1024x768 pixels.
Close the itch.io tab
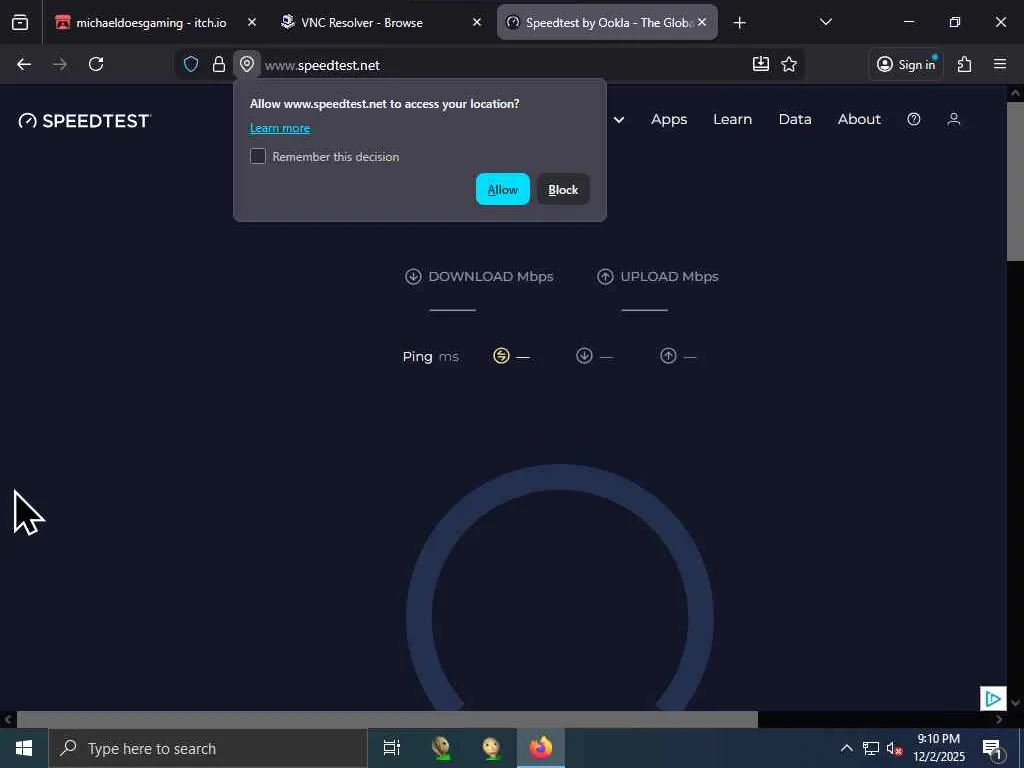(x=252, y=23)
